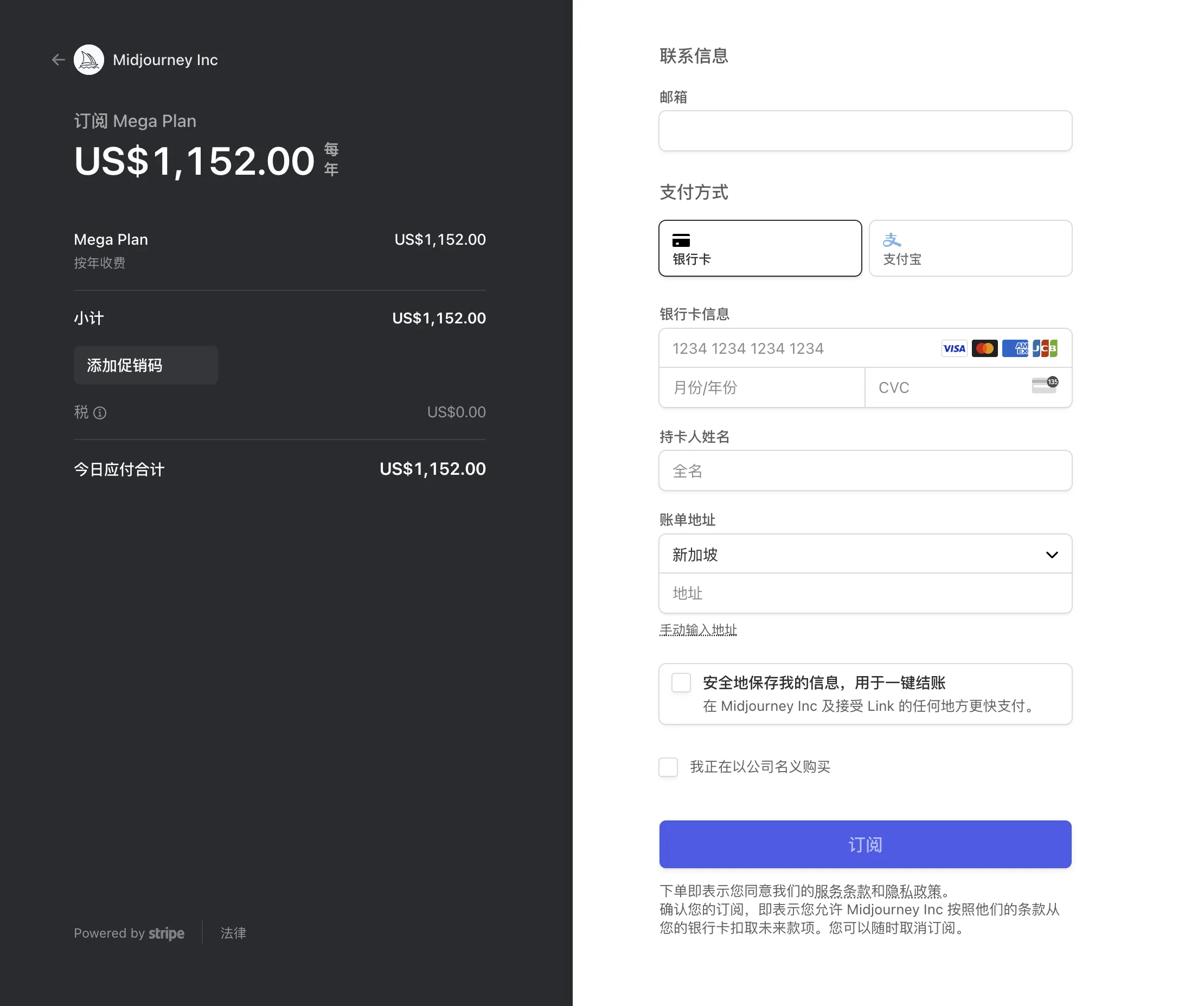Click the Alipay logo icon
The height and width of the screenshot is (1006, 1204).
point(892,240)
